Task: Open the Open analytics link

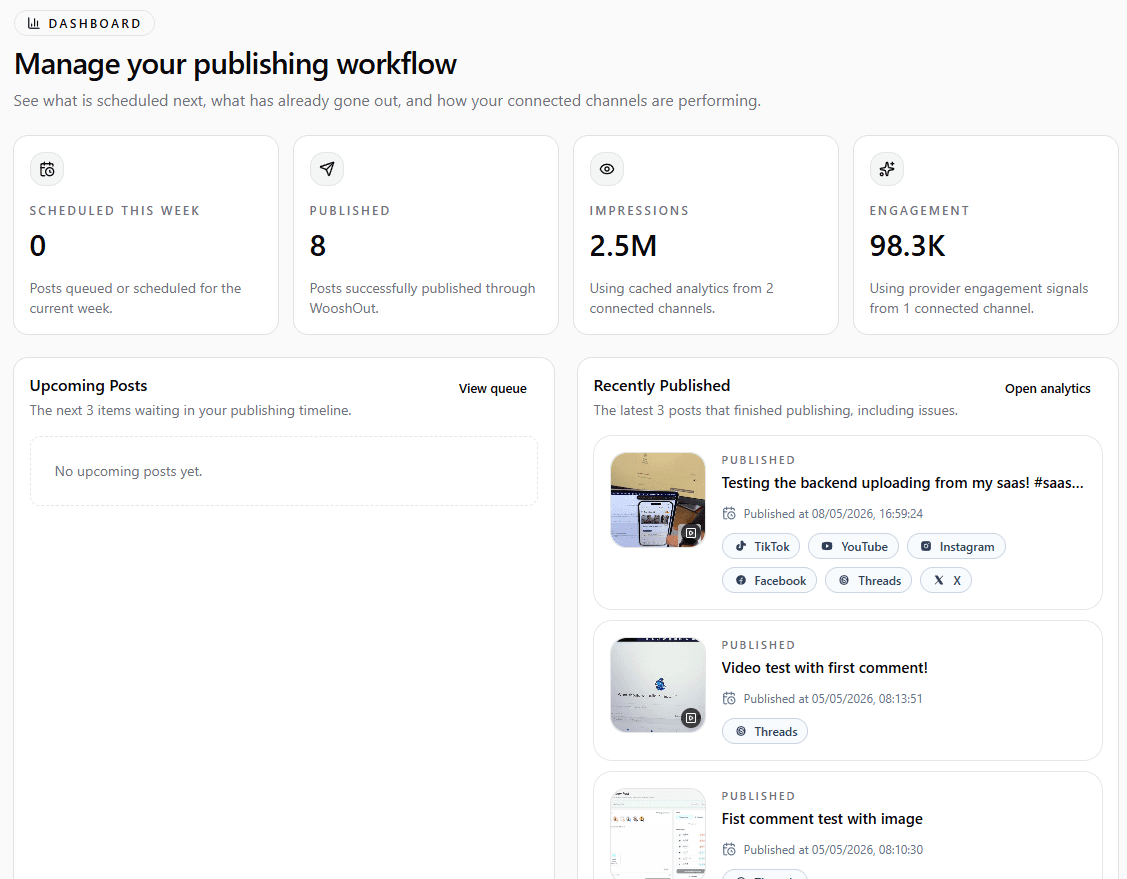Action: tap(1047, 388)
